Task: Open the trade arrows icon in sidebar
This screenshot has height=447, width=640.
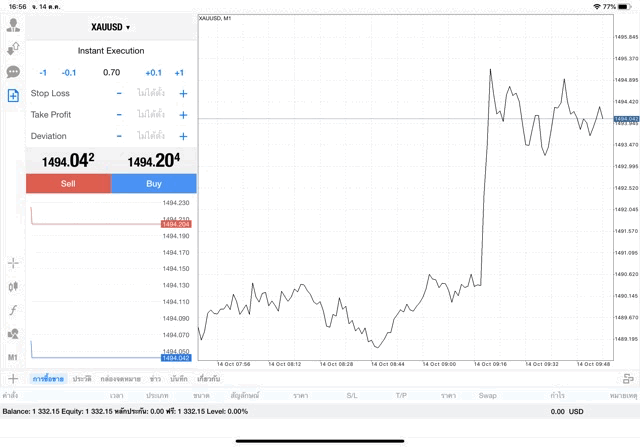Action: coord(13,48)
